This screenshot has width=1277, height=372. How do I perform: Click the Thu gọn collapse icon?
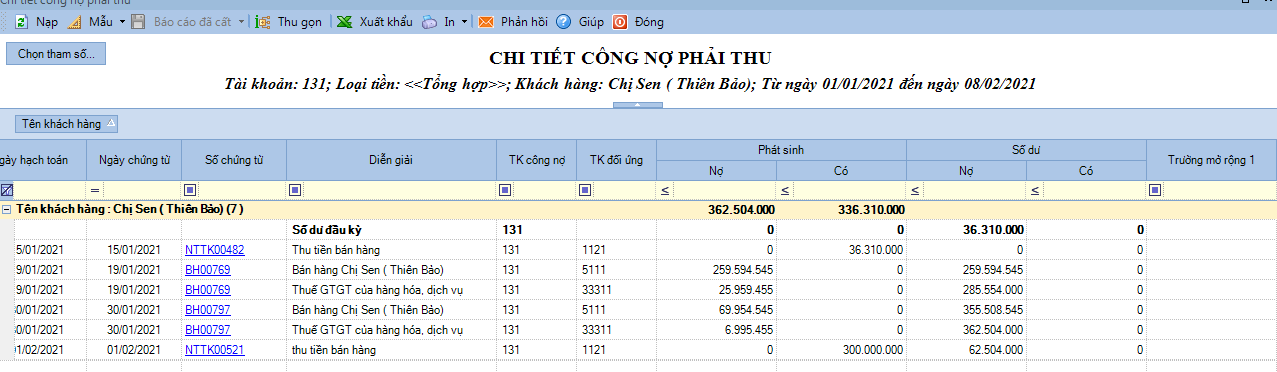tap(263, 21)
